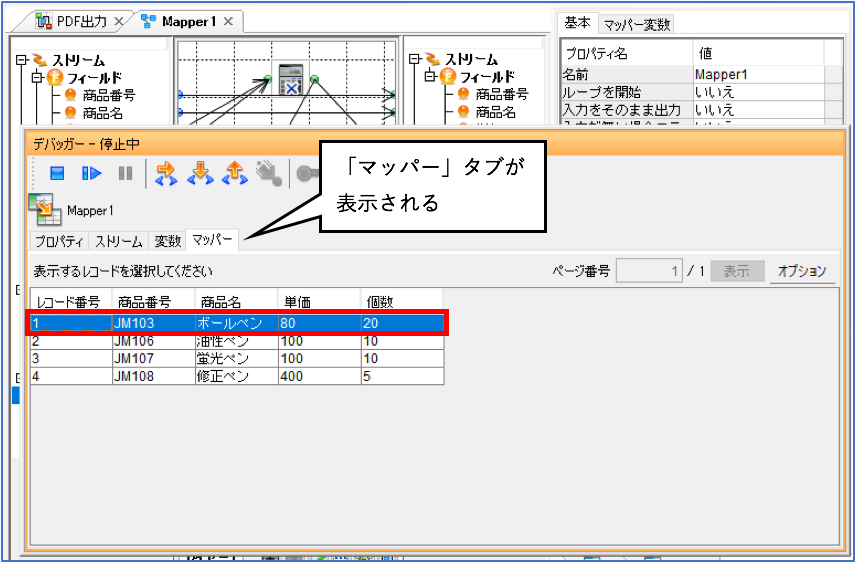Click the Step Into down-arrow icon
858x564 pixels.
coord(200,173)
